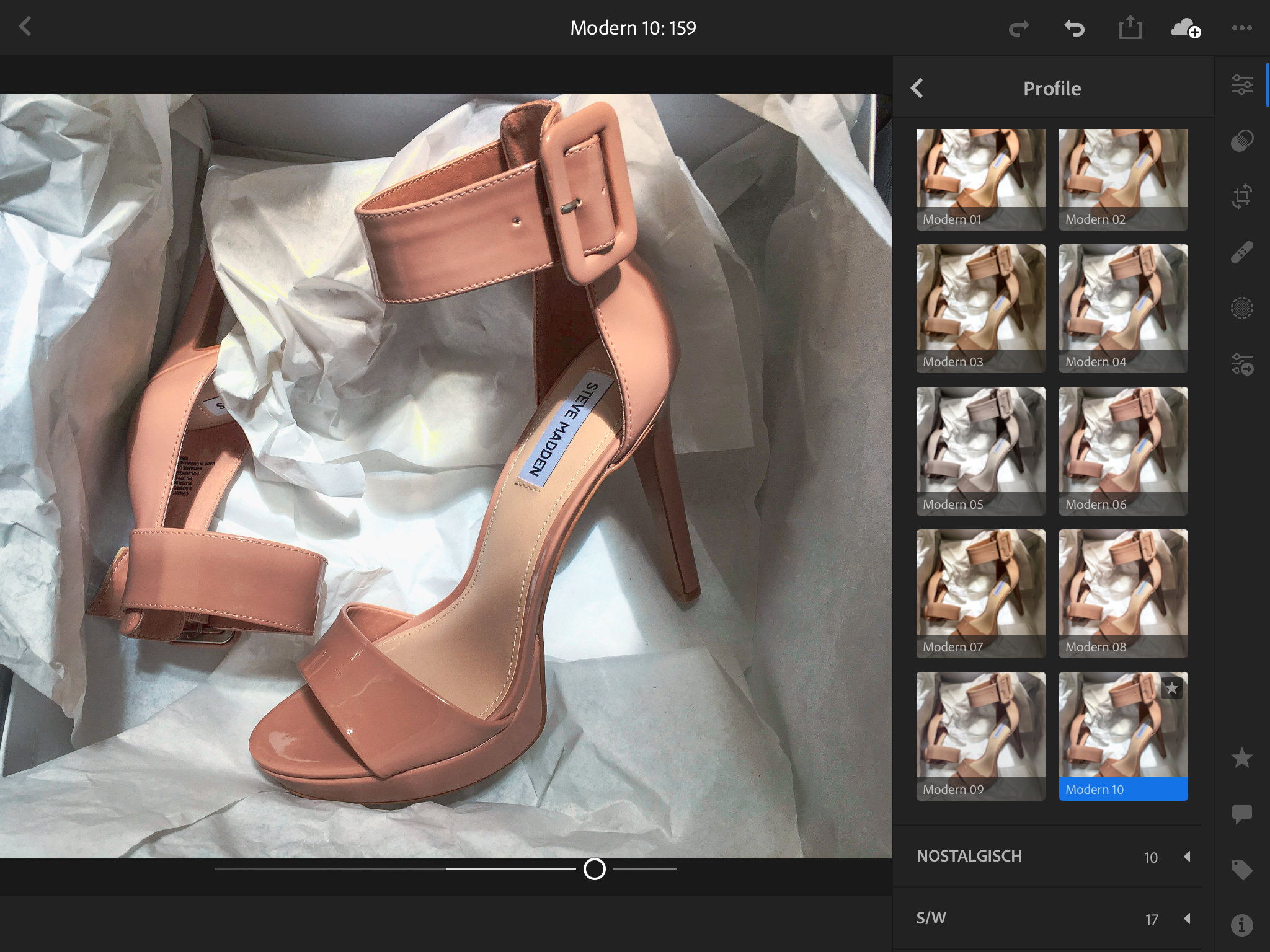Exit photo with top-left back arrow
The image size is (1270, 952).
point(25,27)
